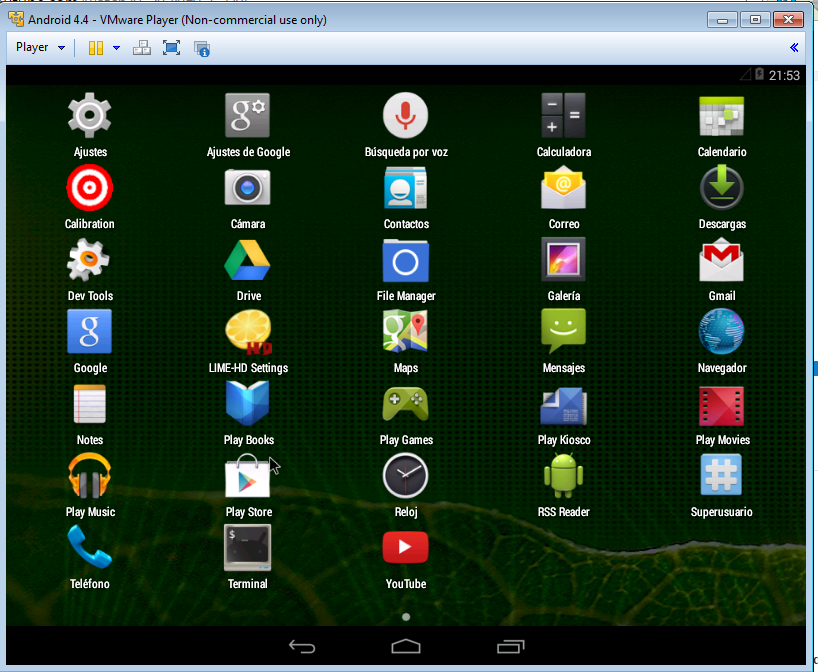Pause the virtual machine
The image size is (818, 672).
[95, 48]
